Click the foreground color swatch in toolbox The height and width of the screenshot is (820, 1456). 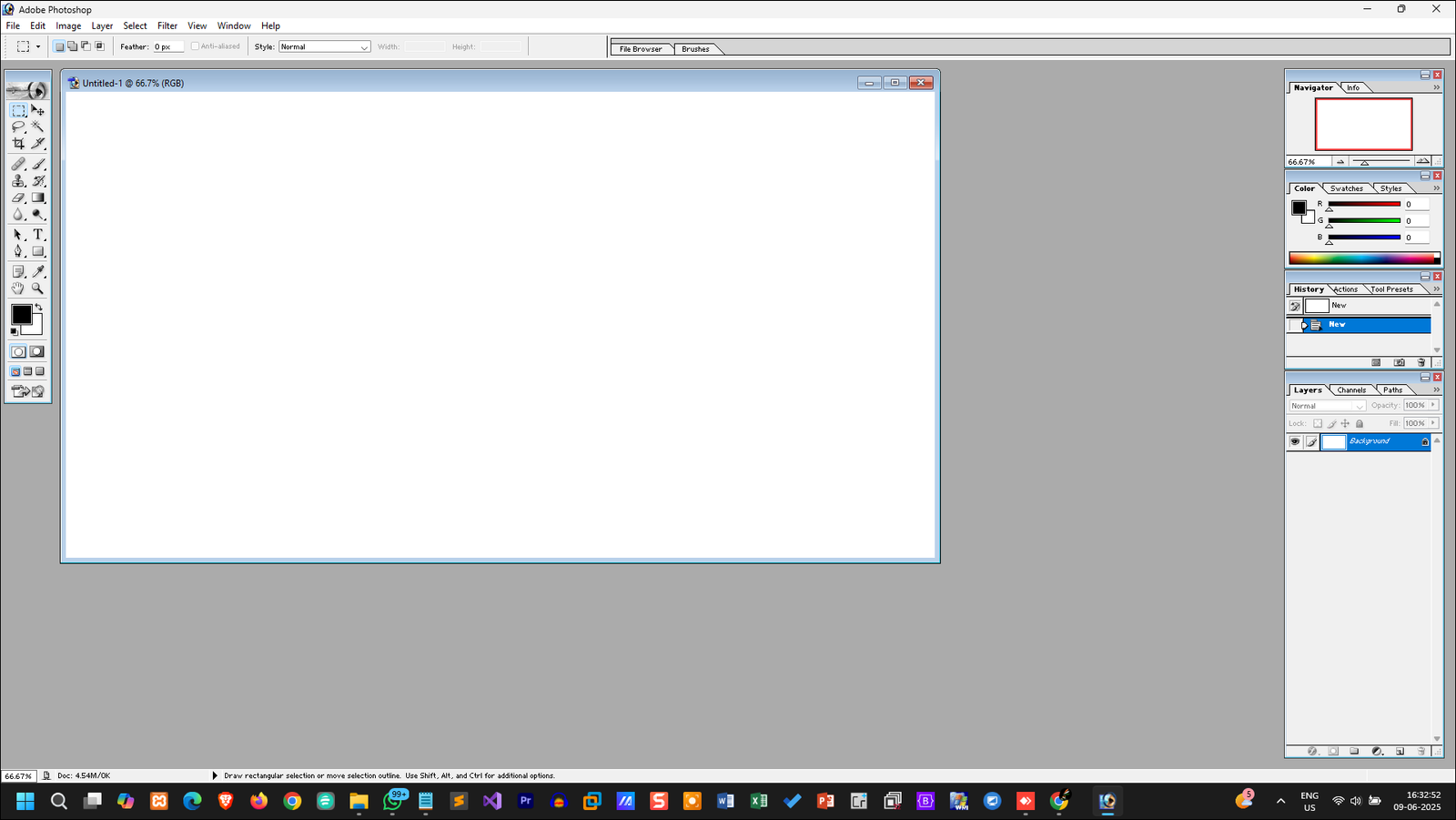tap(21, 314)
